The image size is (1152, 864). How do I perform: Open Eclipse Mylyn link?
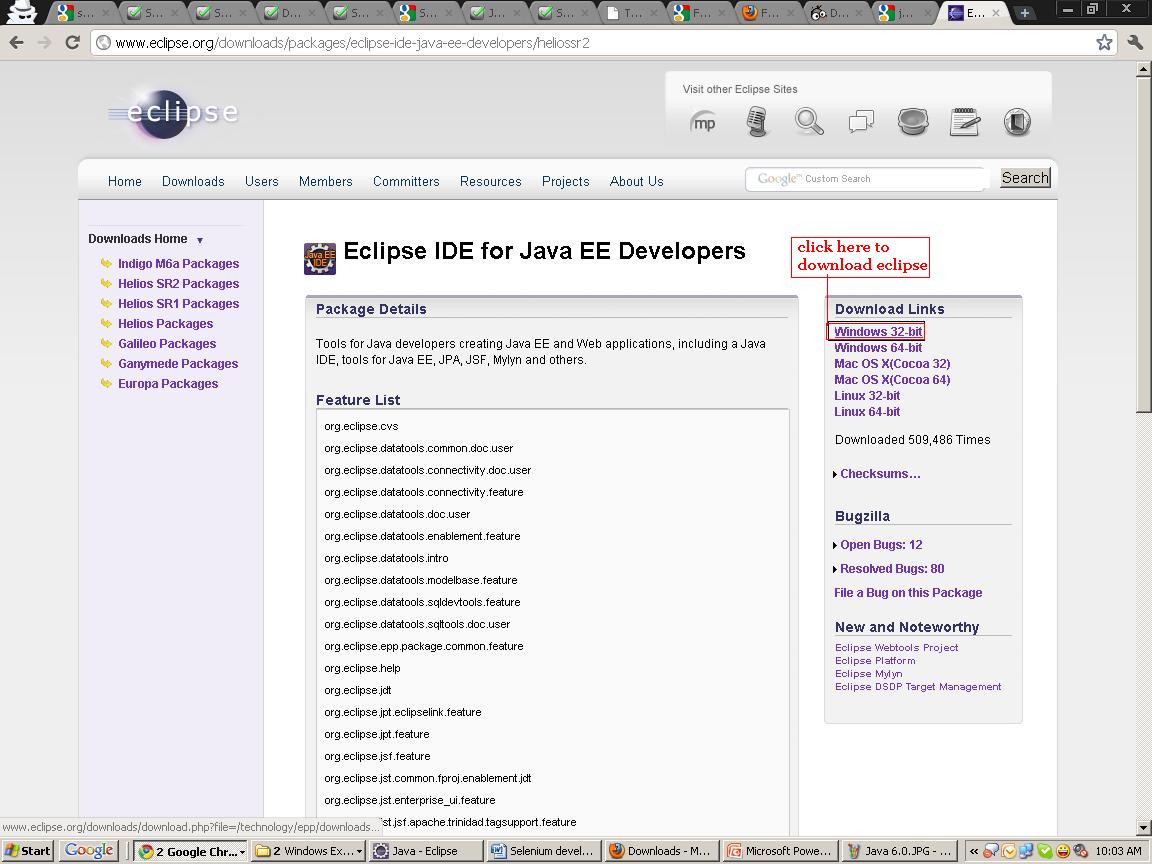point(868,674)
